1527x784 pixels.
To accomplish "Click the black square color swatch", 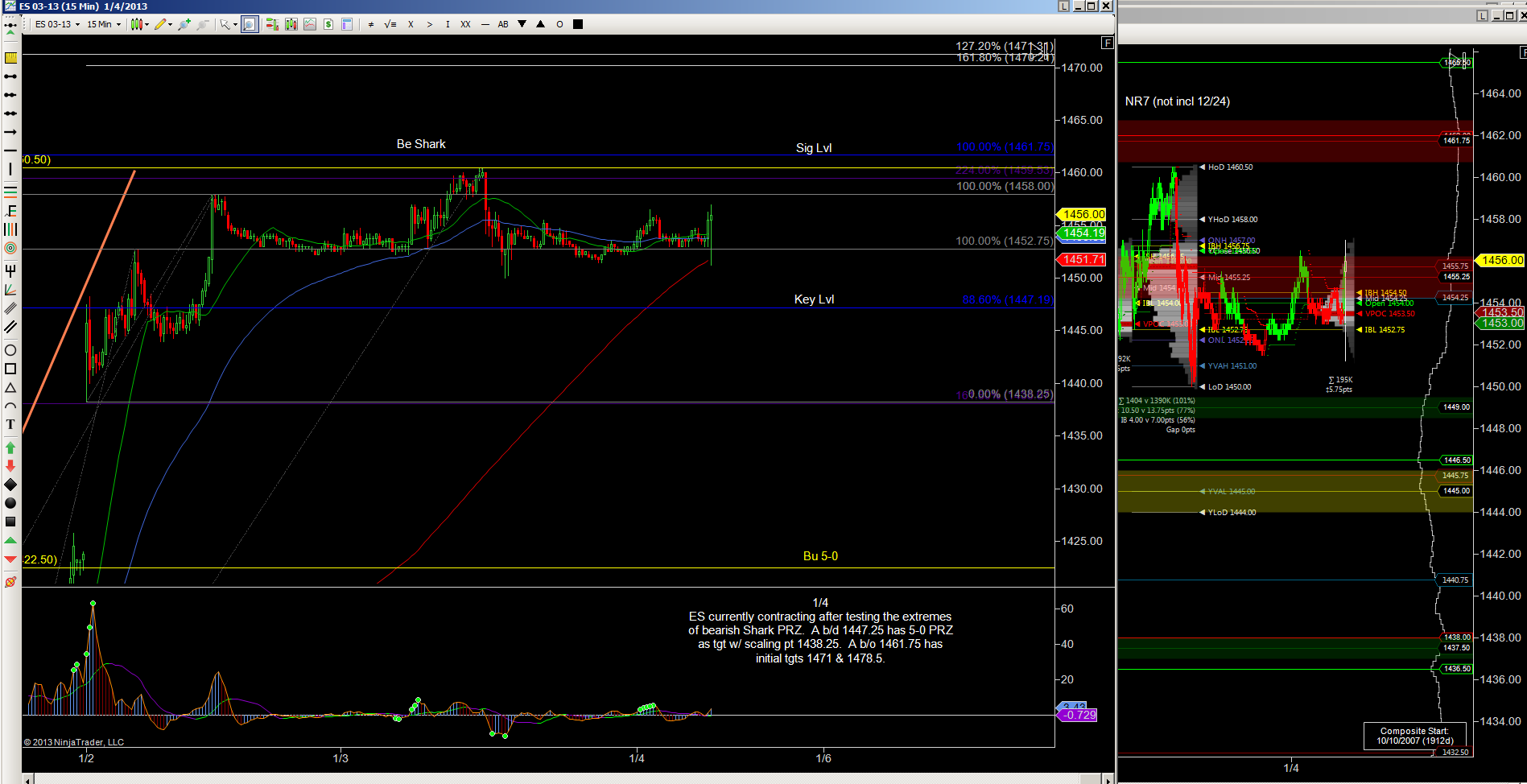I will point(577,24).
